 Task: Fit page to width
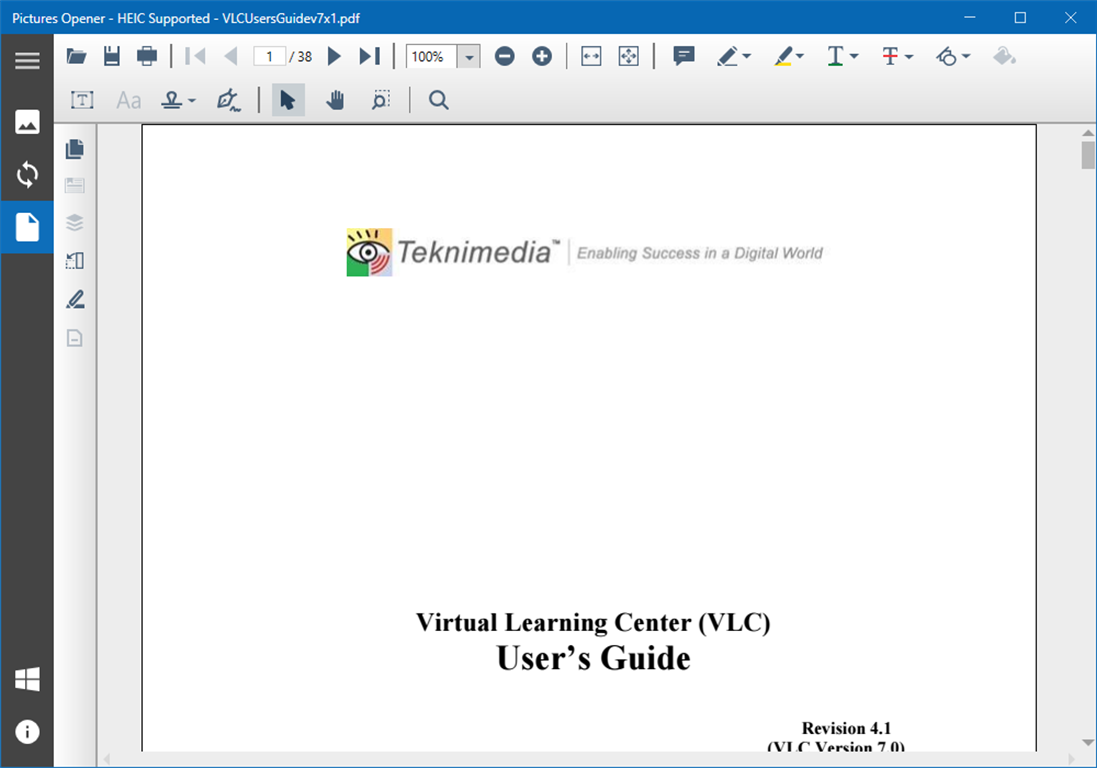[591, 56]
